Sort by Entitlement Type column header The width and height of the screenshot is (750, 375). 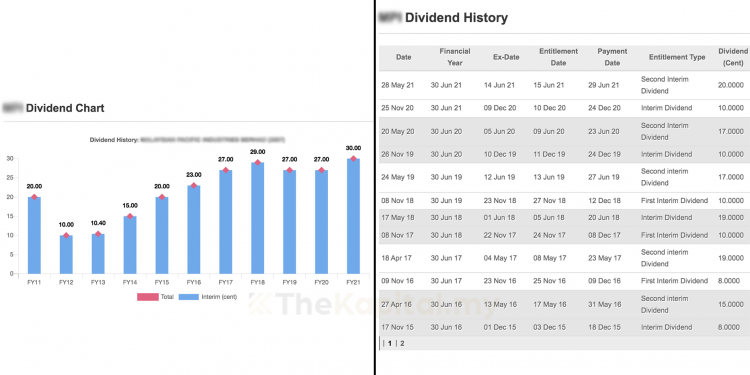(677, 57)
